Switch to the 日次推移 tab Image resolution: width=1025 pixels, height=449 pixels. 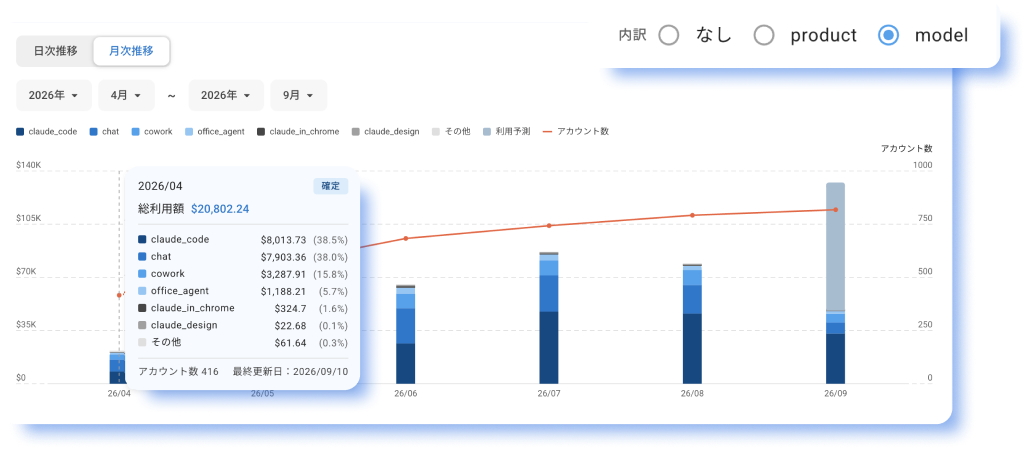56,51
